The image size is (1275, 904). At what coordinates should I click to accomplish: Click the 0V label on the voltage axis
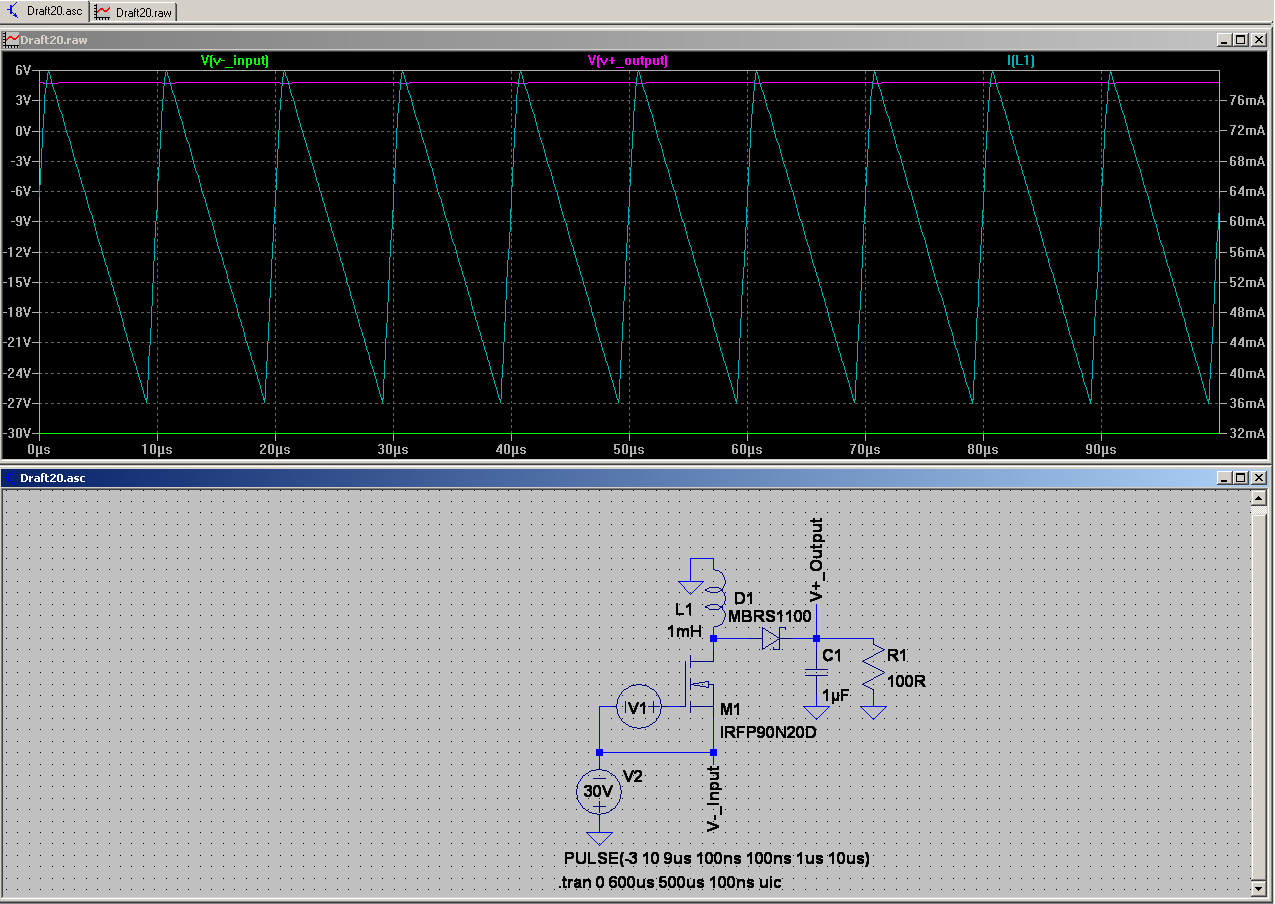[x=22, y=131]
